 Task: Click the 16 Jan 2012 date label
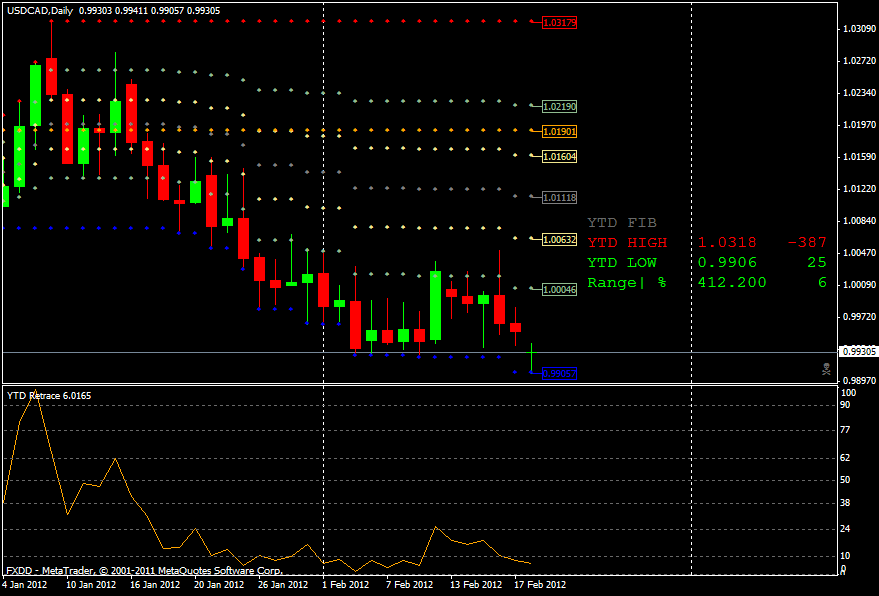tap(155, 585)
